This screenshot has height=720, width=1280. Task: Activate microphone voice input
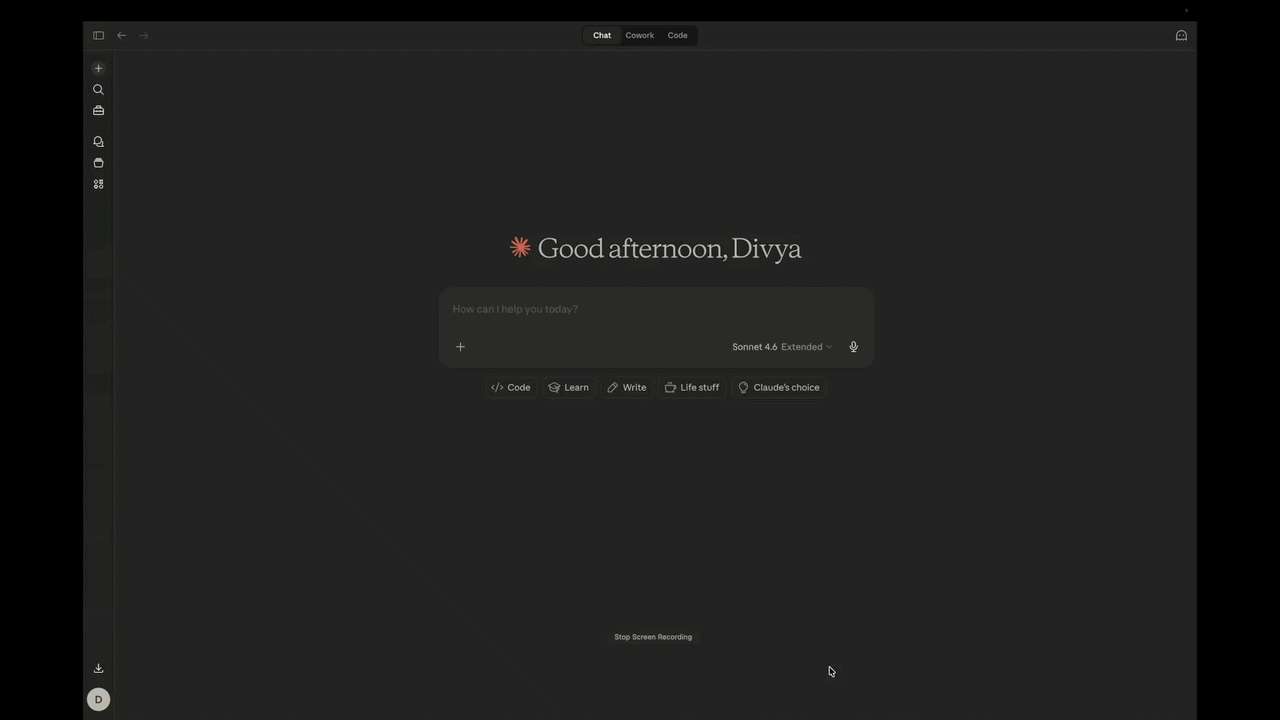[x=853, y=347]
